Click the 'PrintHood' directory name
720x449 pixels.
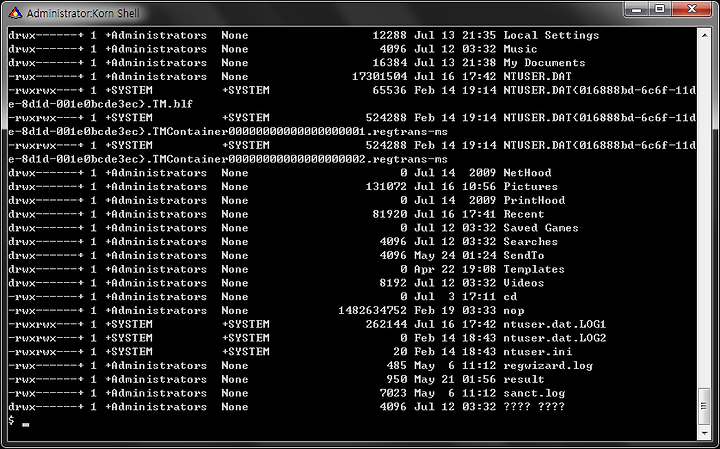point(534,201)
